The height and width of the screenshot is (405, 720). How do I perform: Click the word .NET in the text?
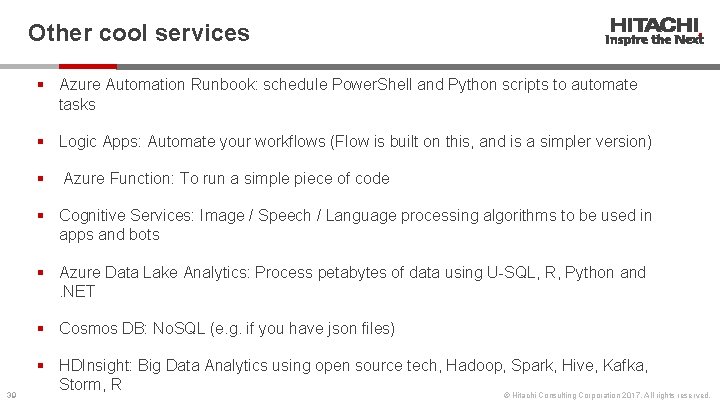pos(77,291)
